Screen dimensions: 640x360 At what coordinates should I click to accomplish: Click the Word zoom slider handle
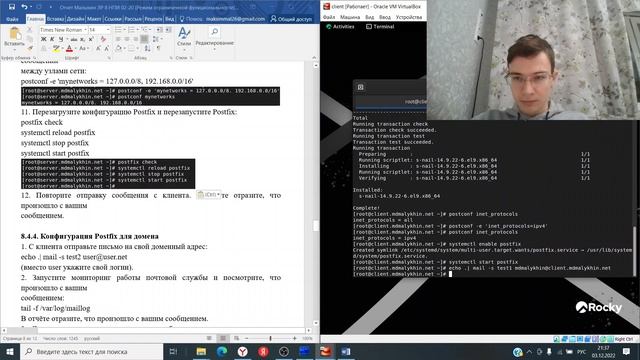coord(270,338)
